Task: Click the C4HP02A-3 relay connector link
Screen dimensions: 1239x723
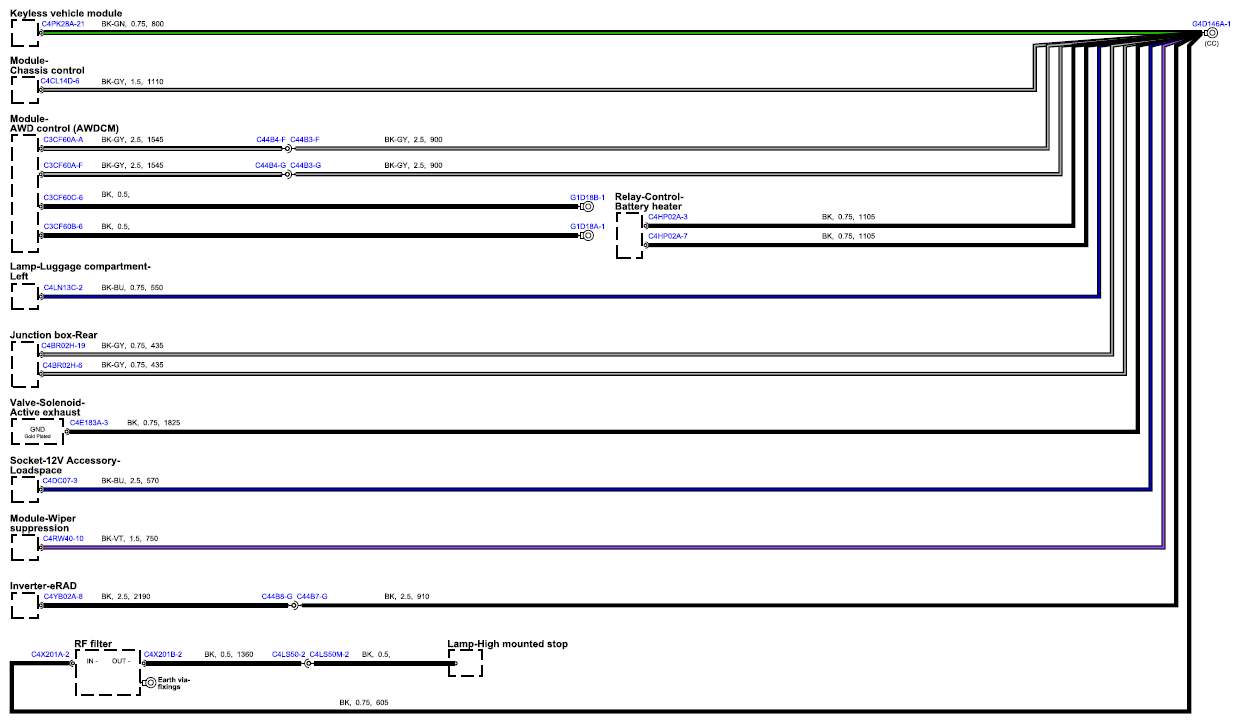Action: tap(668, 216)
